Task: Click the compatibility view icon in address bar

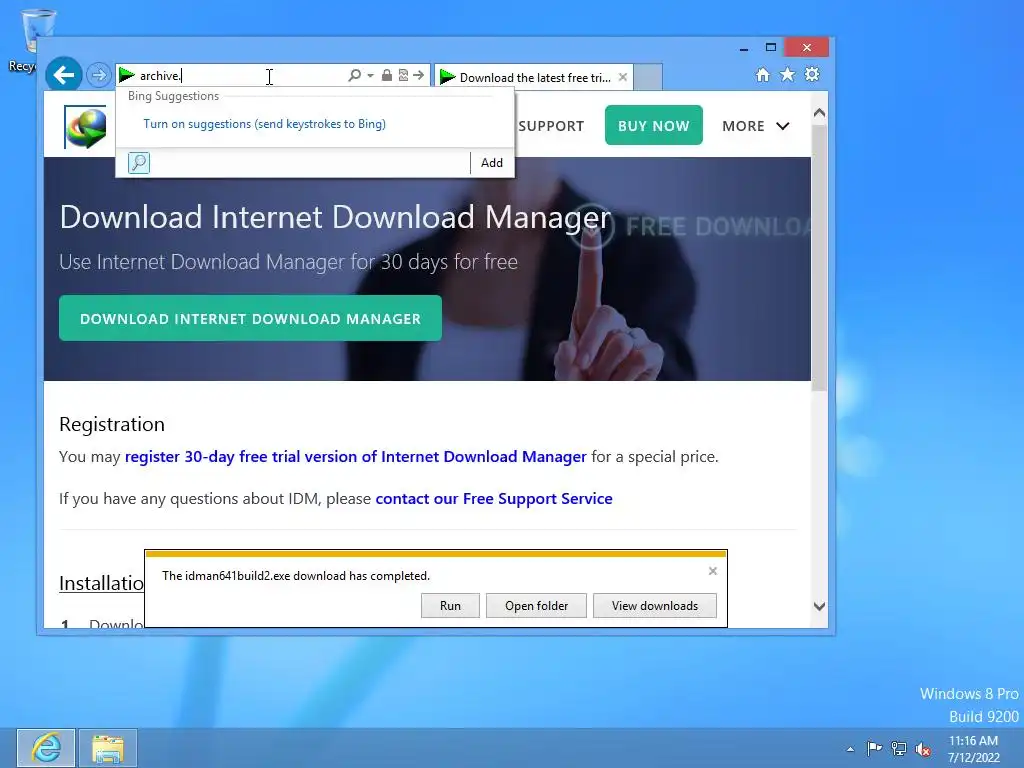Action: [403, 76]
